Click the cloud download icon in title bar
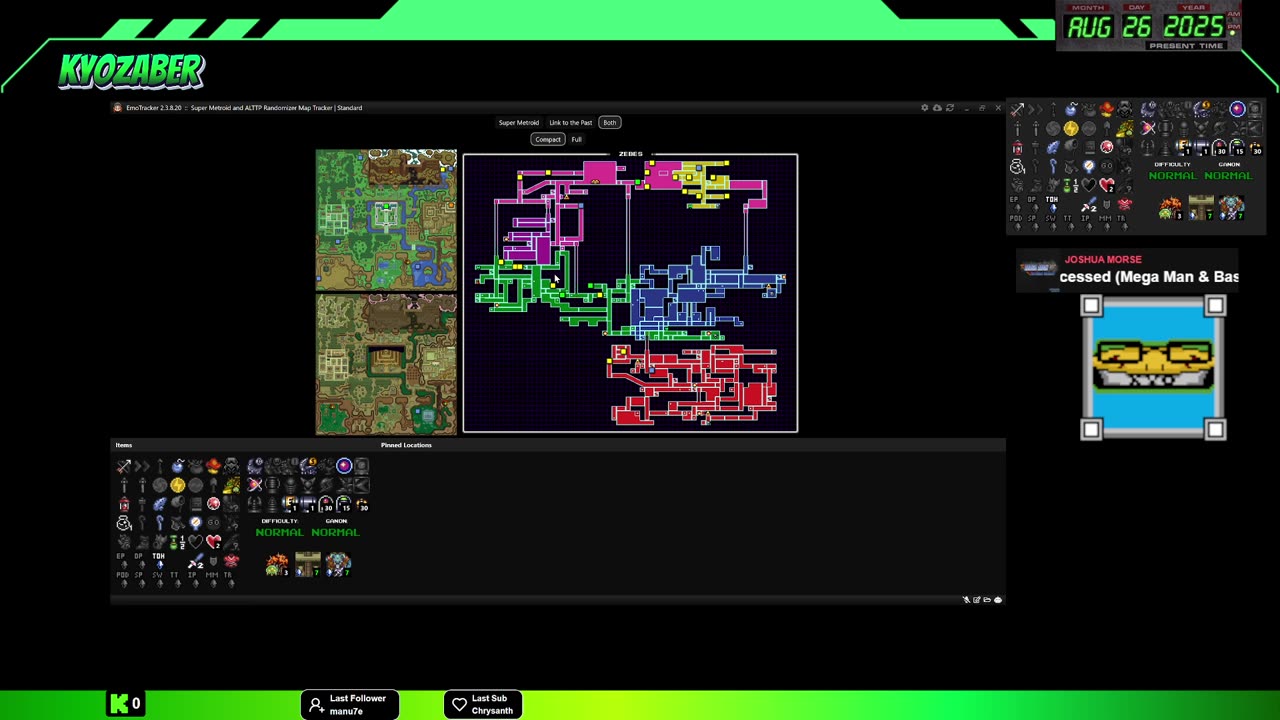 (x=937, y=108)
